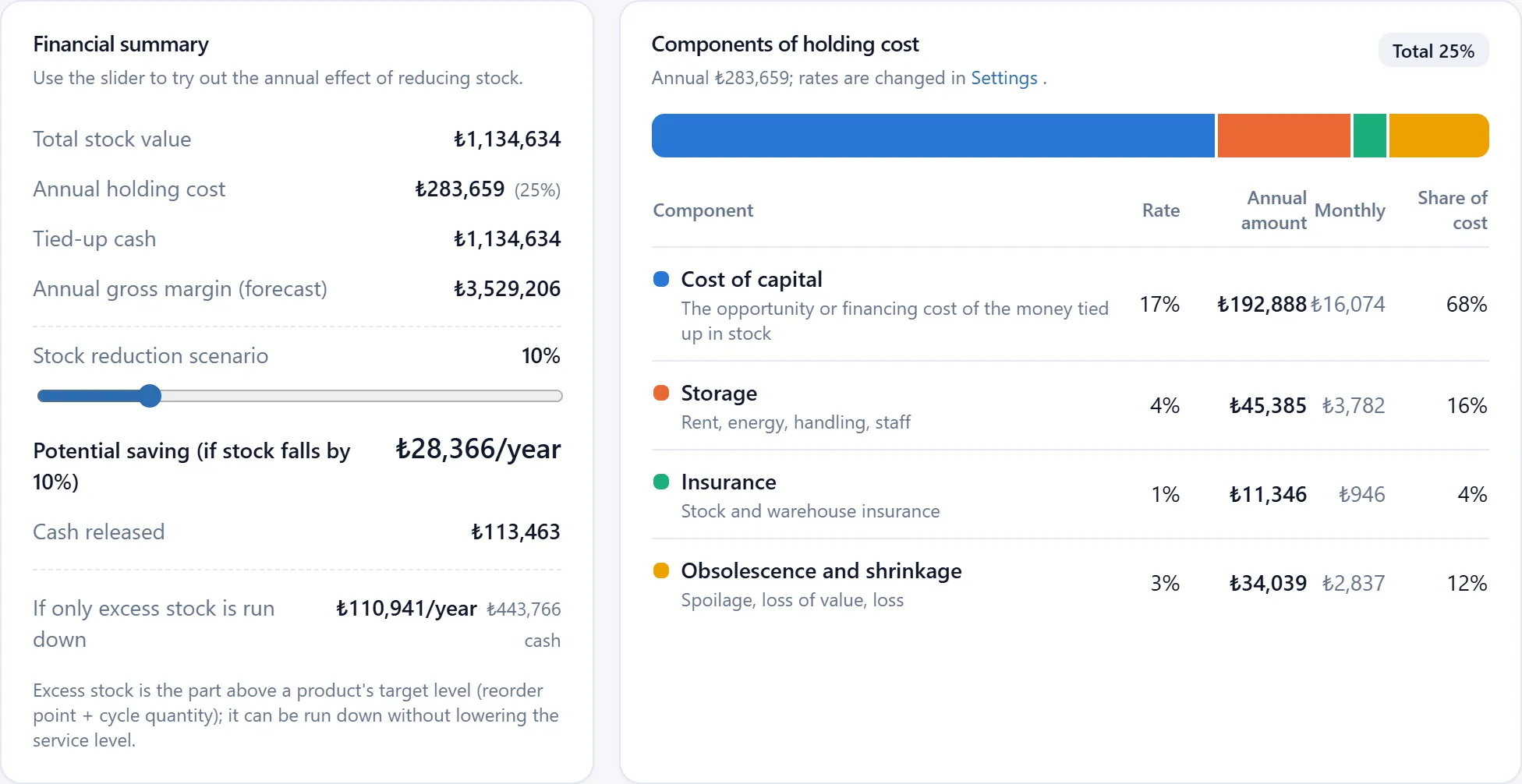Click the Tied-up cash label

click(94, 238)
